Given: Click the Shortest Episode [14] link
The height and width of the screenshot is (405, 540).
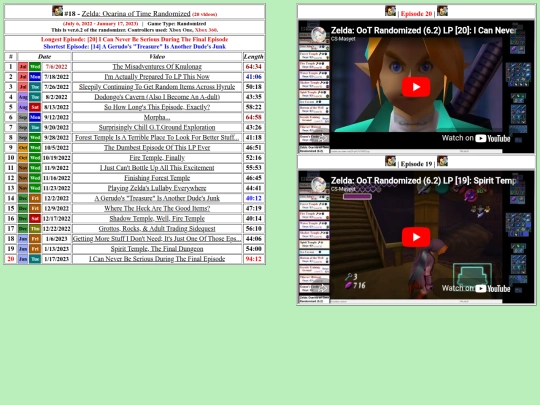Looking at the screenshot, I should coord(134,46).
